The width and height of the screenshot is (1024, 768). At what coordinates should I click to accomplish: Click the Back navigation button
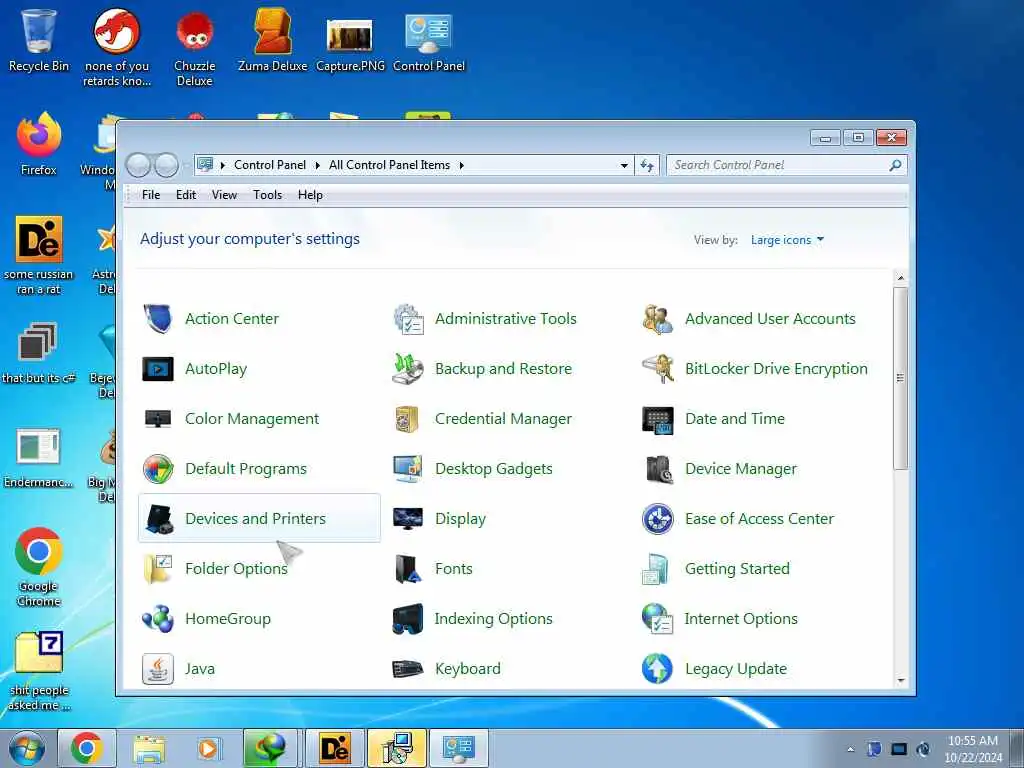click(138, 165)
